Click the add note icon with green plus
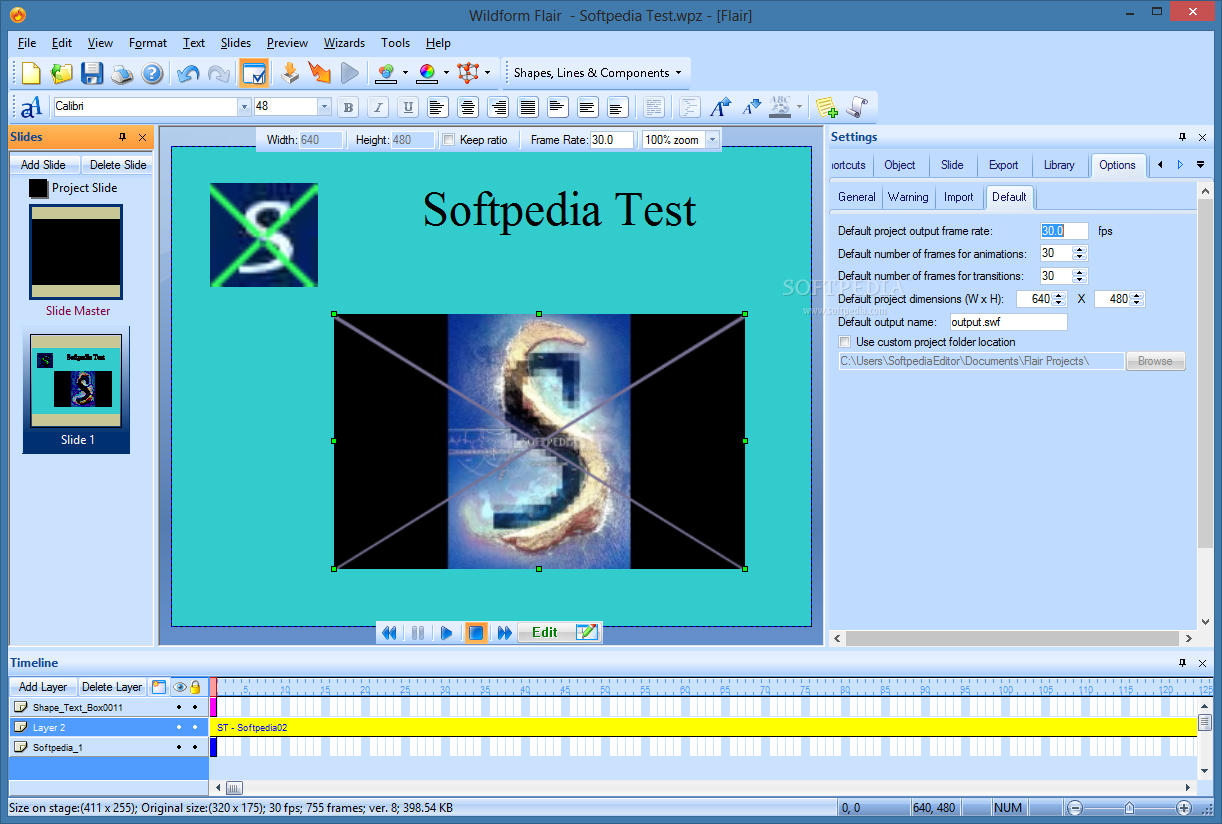Image resolution: width=1222 pixels, height=824 pixels. (x=826, y=107)
